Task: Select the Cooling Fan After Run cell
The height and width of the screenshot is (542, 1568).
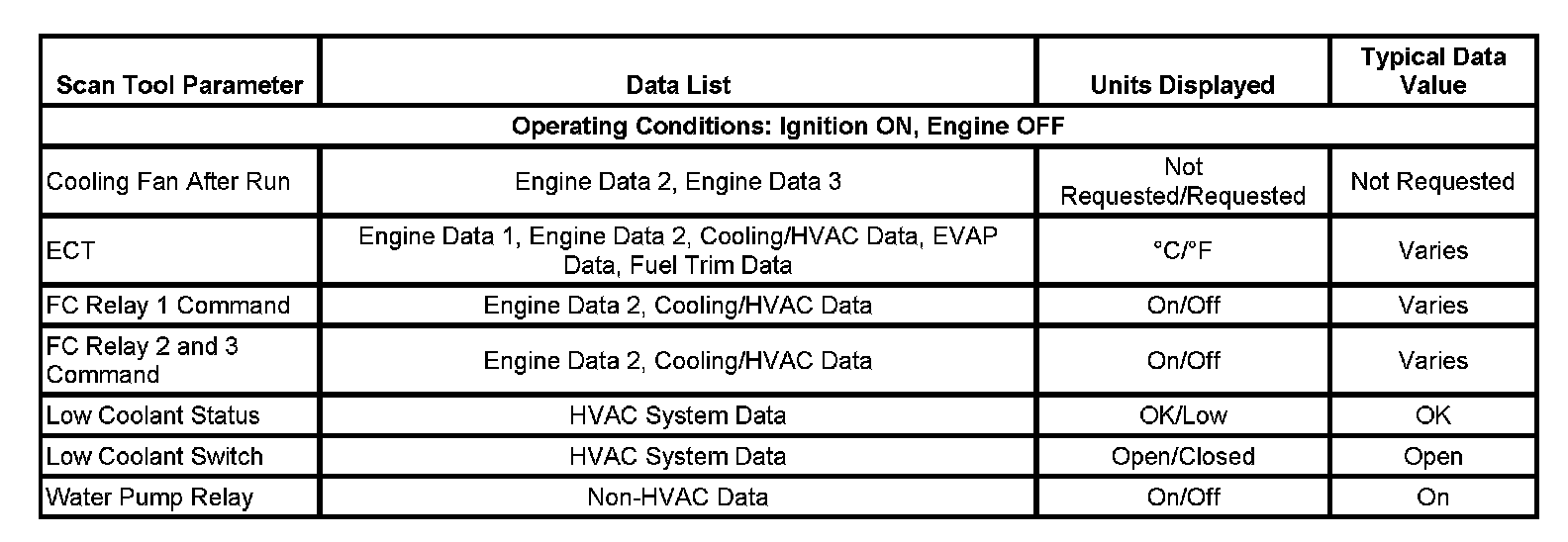Action: tap(168, 182)
